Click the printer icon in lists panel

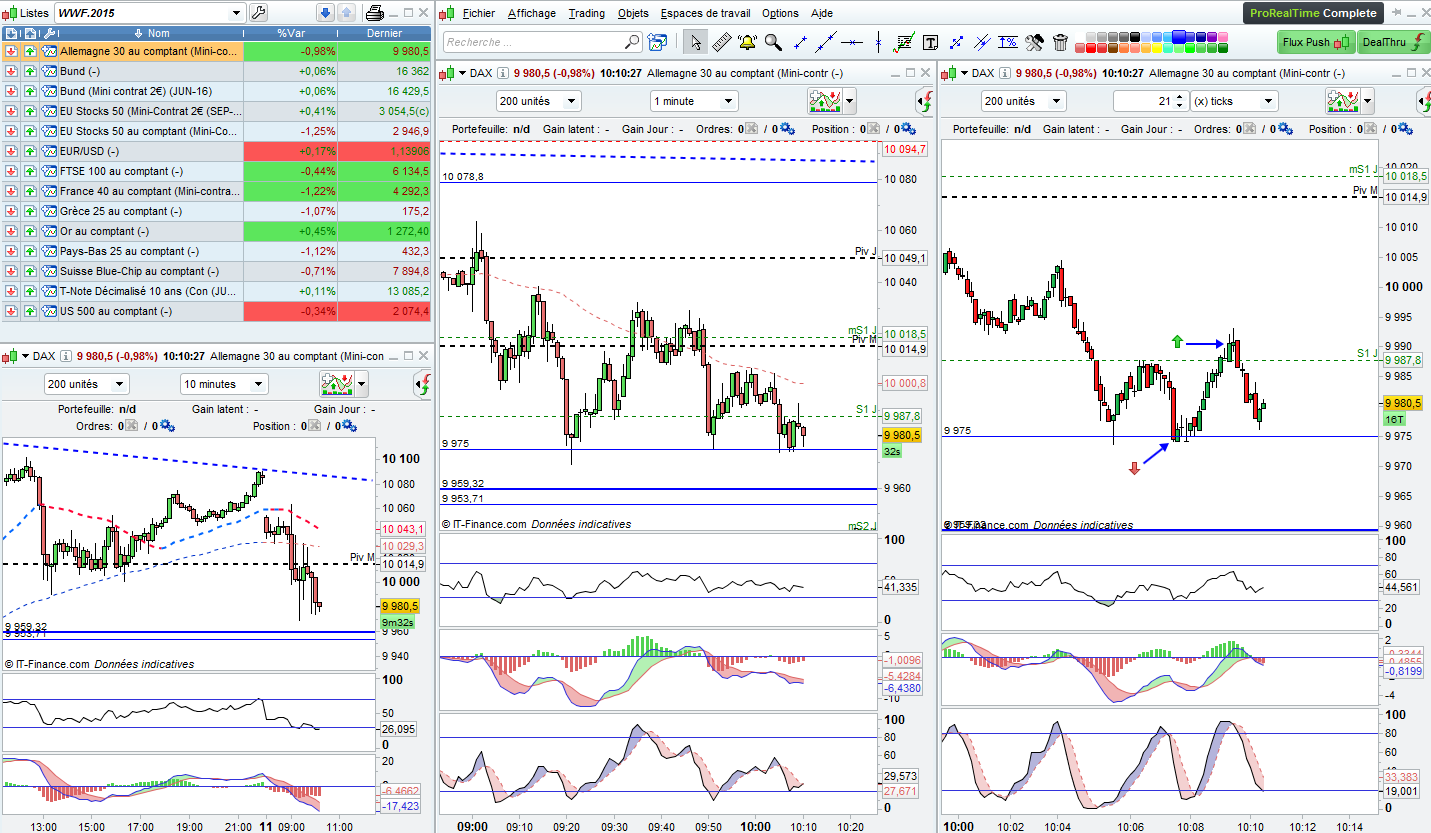374,13
